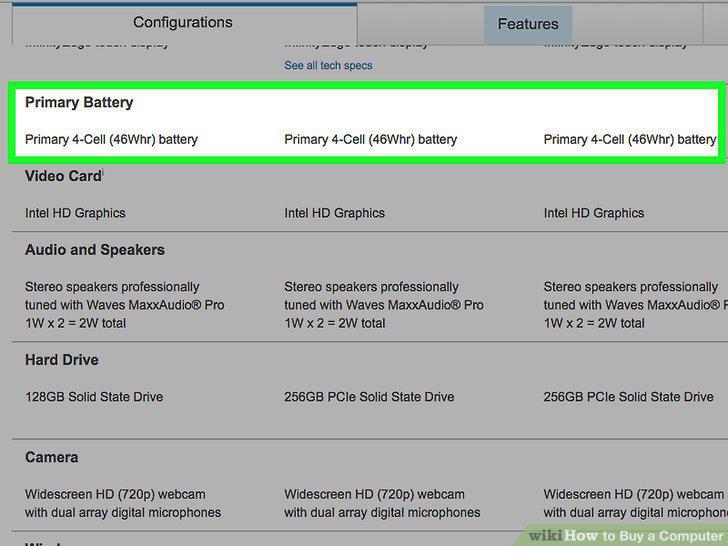Screen dimensions: 728x546
Task: Click third column 46Whr battery text
Action: coord(630,139)
